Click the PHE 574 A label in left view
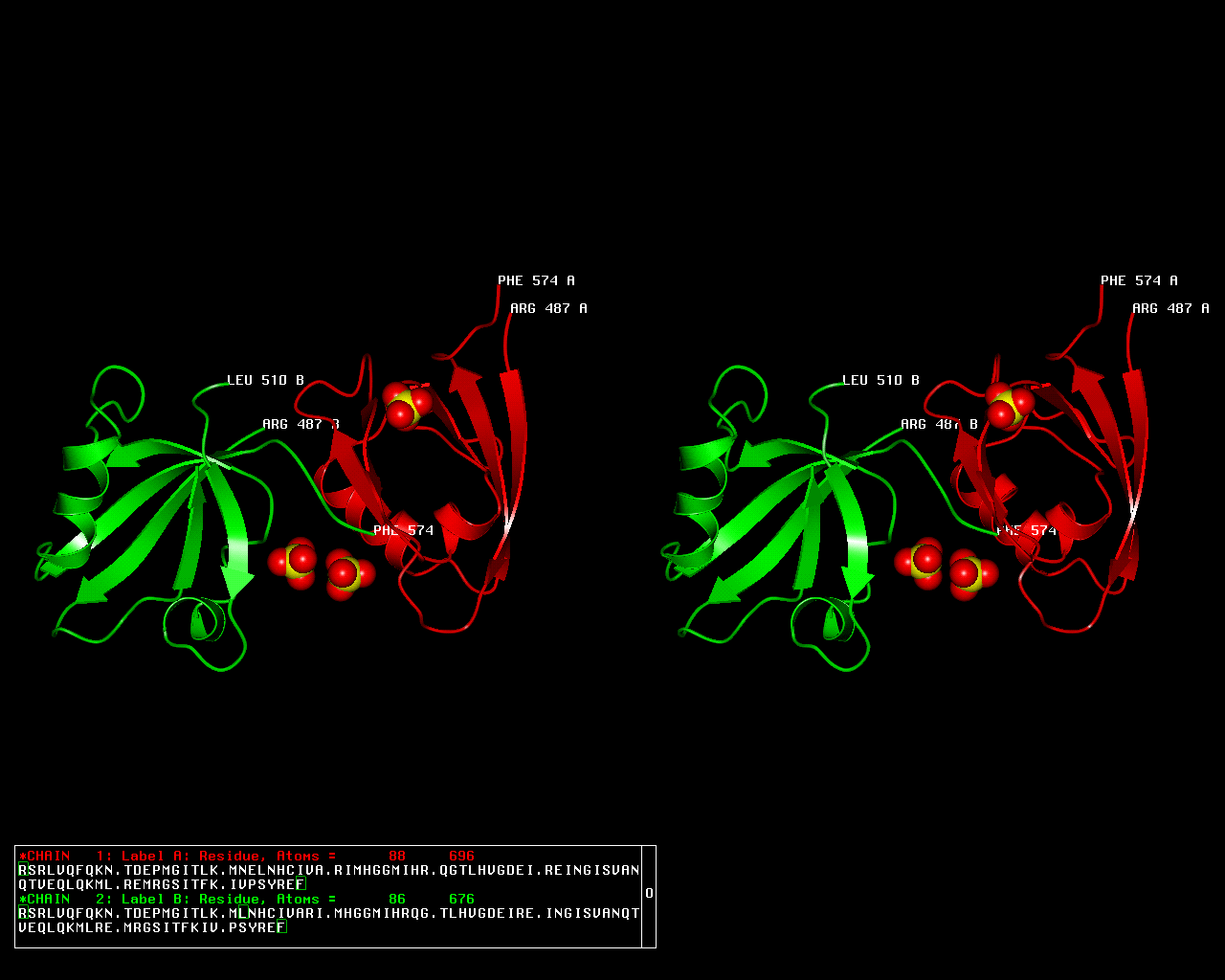The height and width of the screenshot is (980, 1225). (x=536, y=280)
